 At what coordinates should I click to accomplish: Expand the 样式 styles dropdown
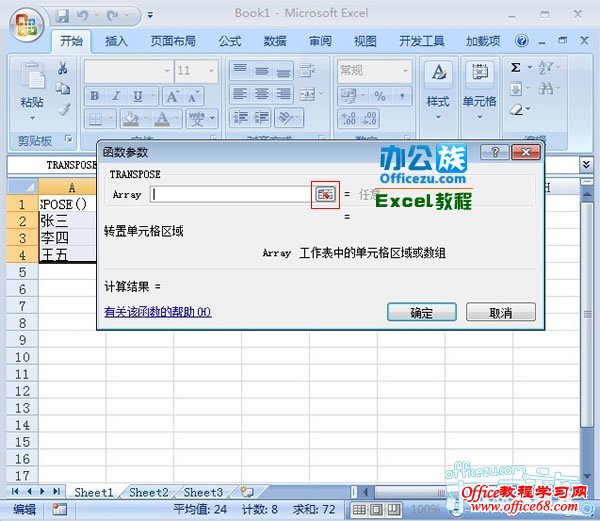pyautogui.click(x=439, y=117)
